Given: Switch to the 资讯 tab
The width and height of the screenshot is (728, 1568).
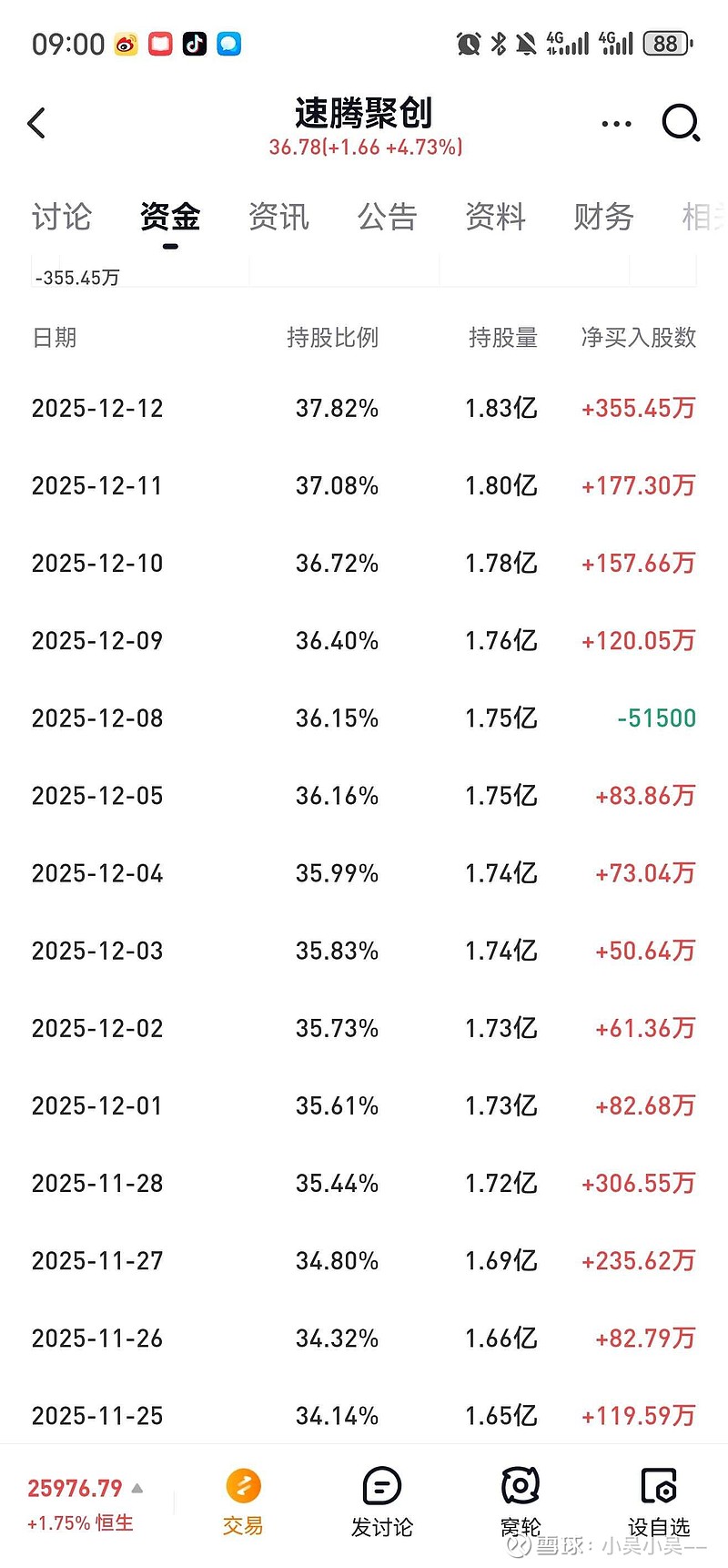Looking at the screenshot, I should pos(278,217).
